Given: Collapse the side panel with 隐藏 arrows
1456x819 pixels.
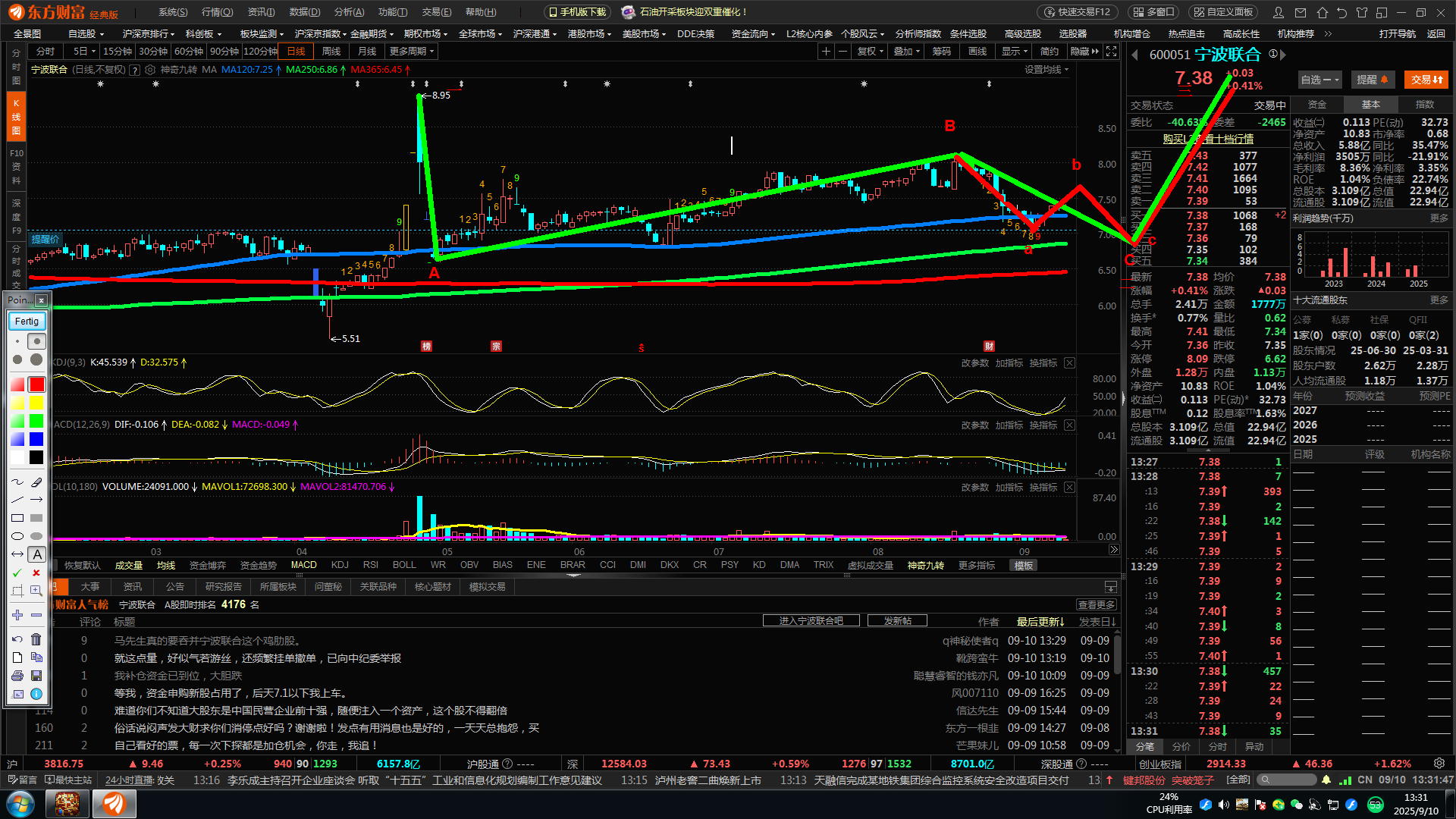Looking at the screenshot, I should (x=1084, y=51).
